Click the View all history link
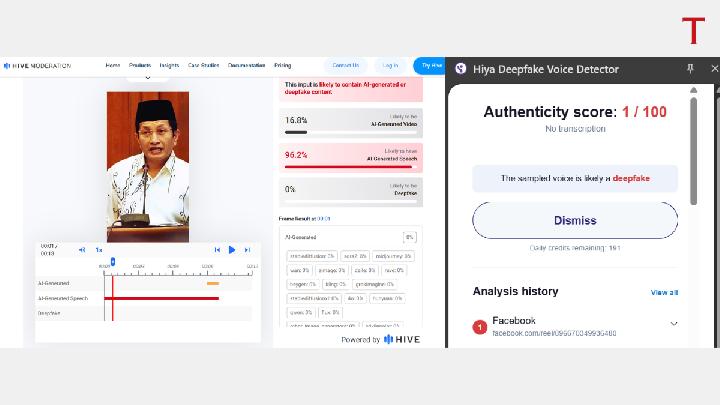This screenshot has height=405, width=720. click(x=664, y=292)
